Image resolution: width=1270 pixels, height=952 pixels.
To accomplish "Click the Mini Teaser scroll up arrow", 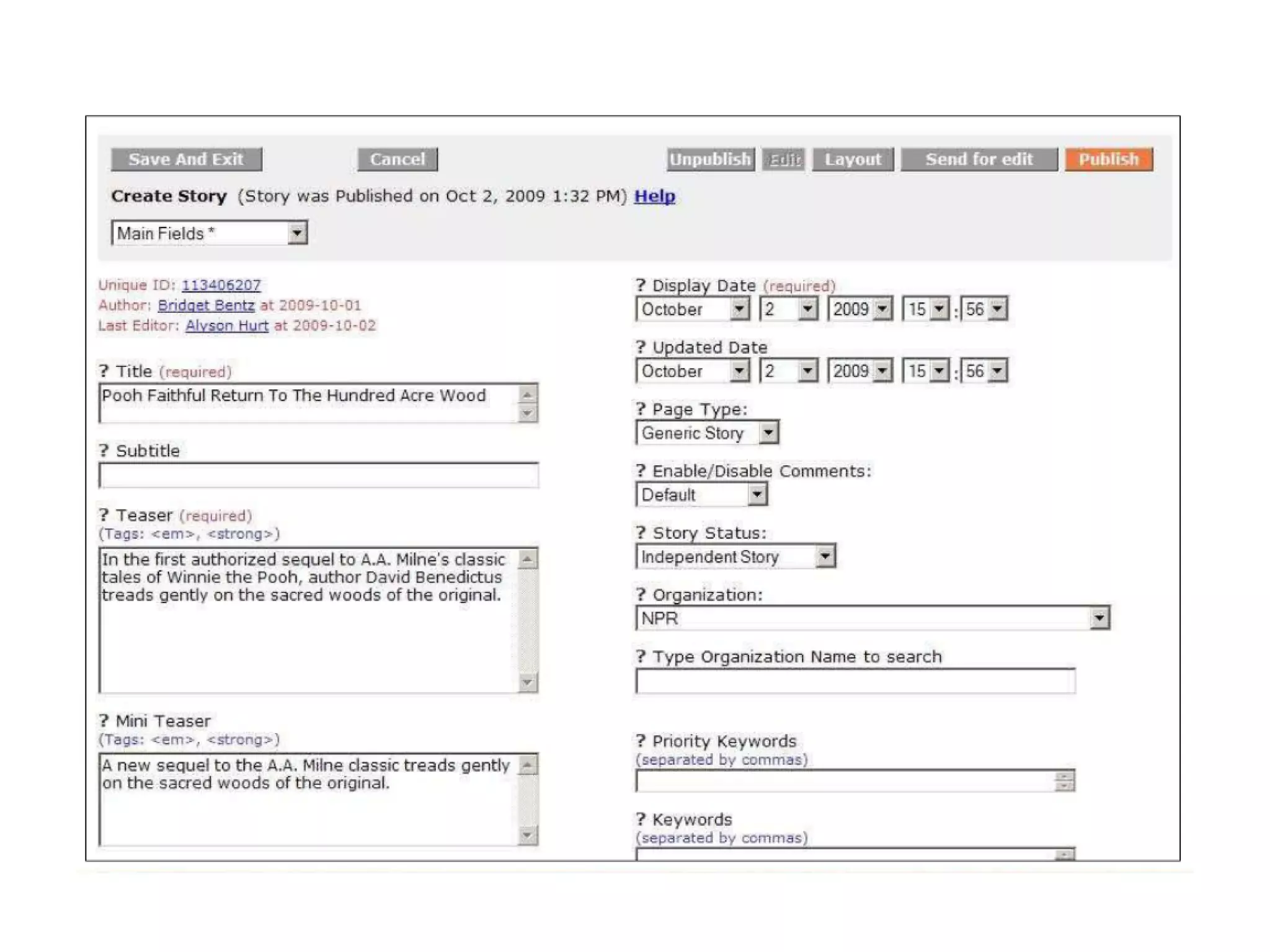I will (527, 765).
